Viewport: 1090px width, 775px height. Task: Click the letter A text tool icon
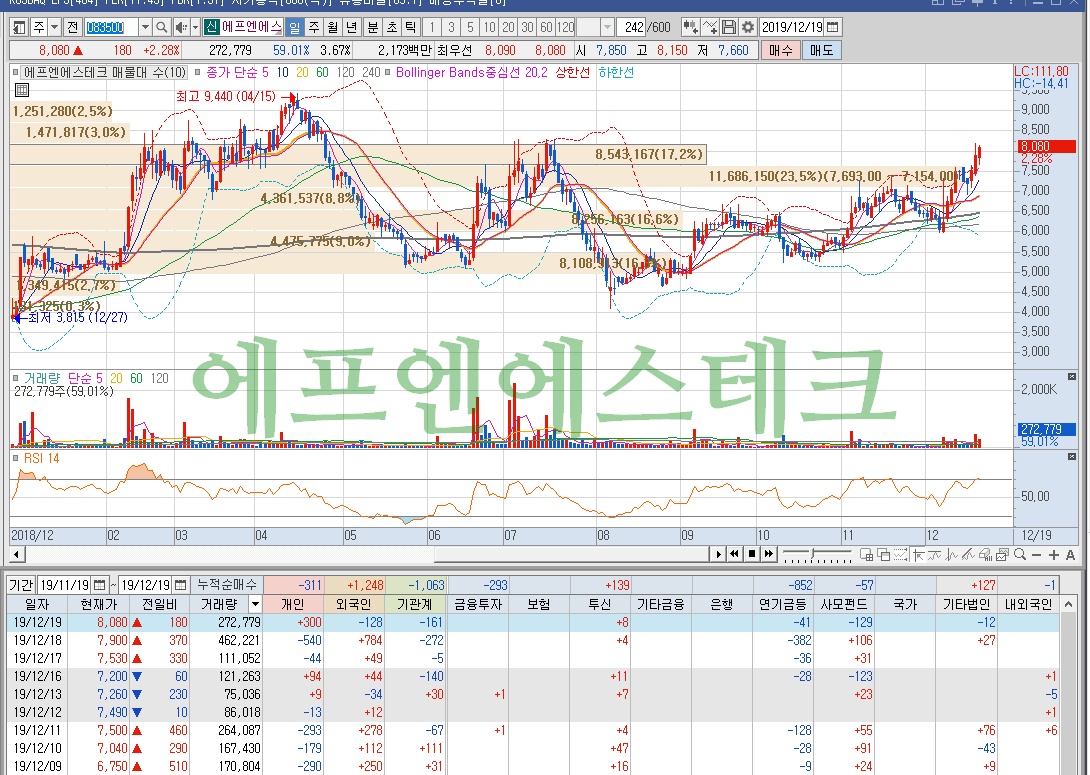pos(1071,555)
